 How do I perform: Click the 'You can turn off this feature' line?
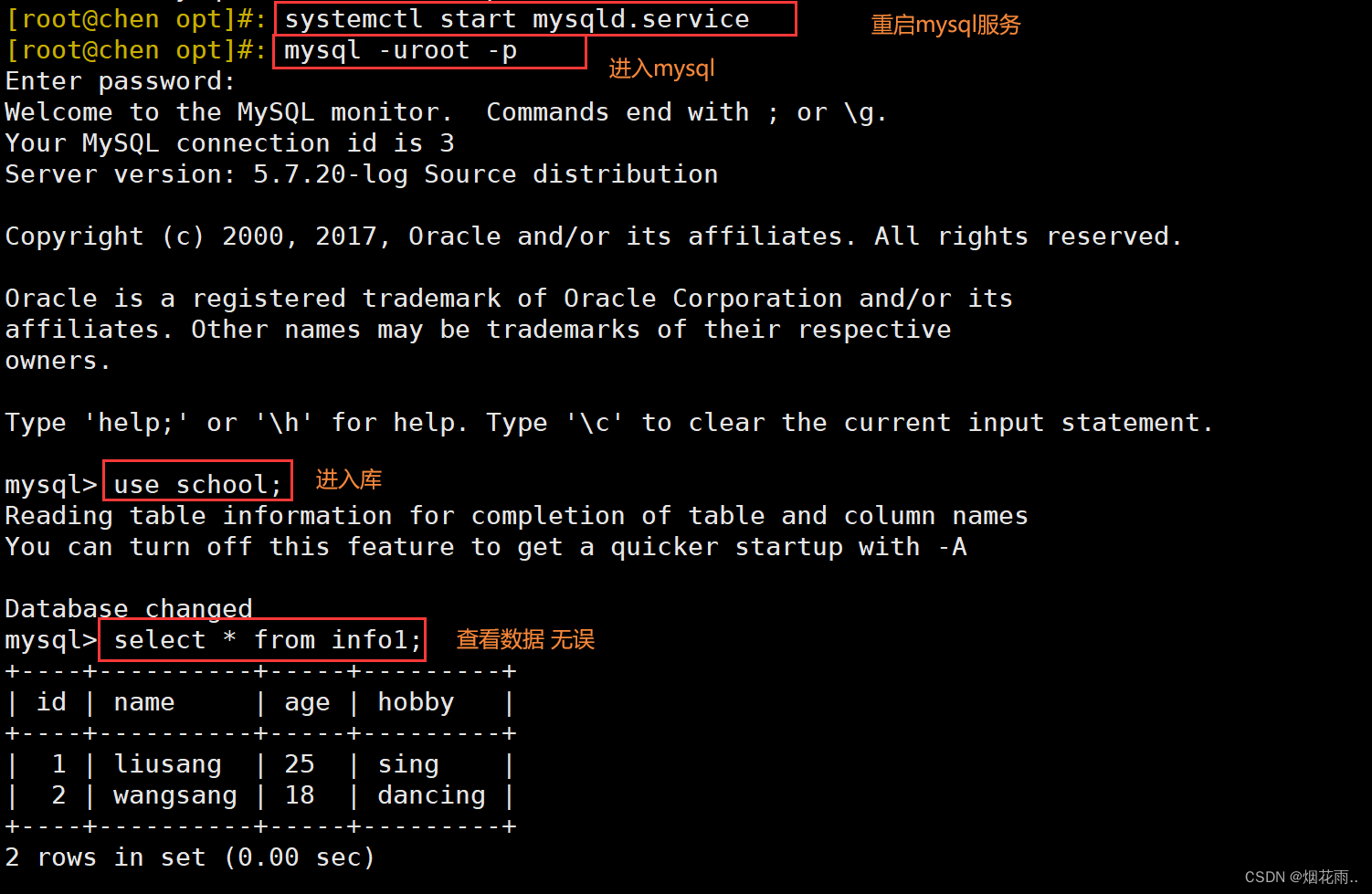click(x=486, y=547)
